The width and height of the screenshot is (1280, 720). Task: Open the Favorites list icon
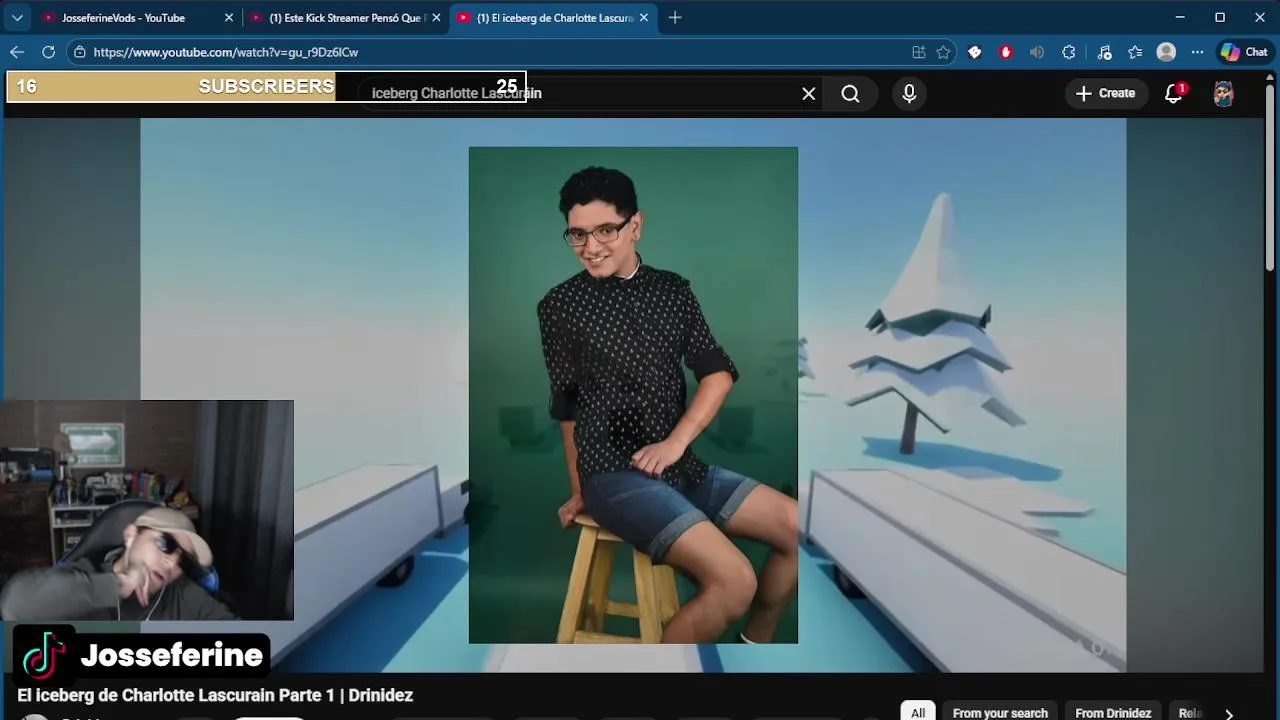[x=1135, y=52]
